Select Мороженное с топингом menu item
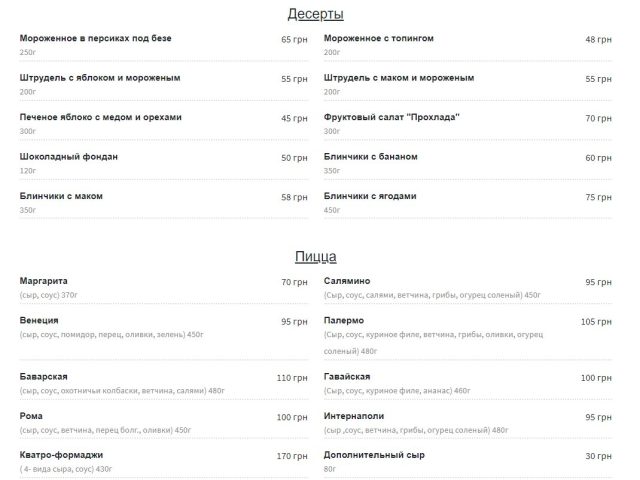 [x=379, y=38]
